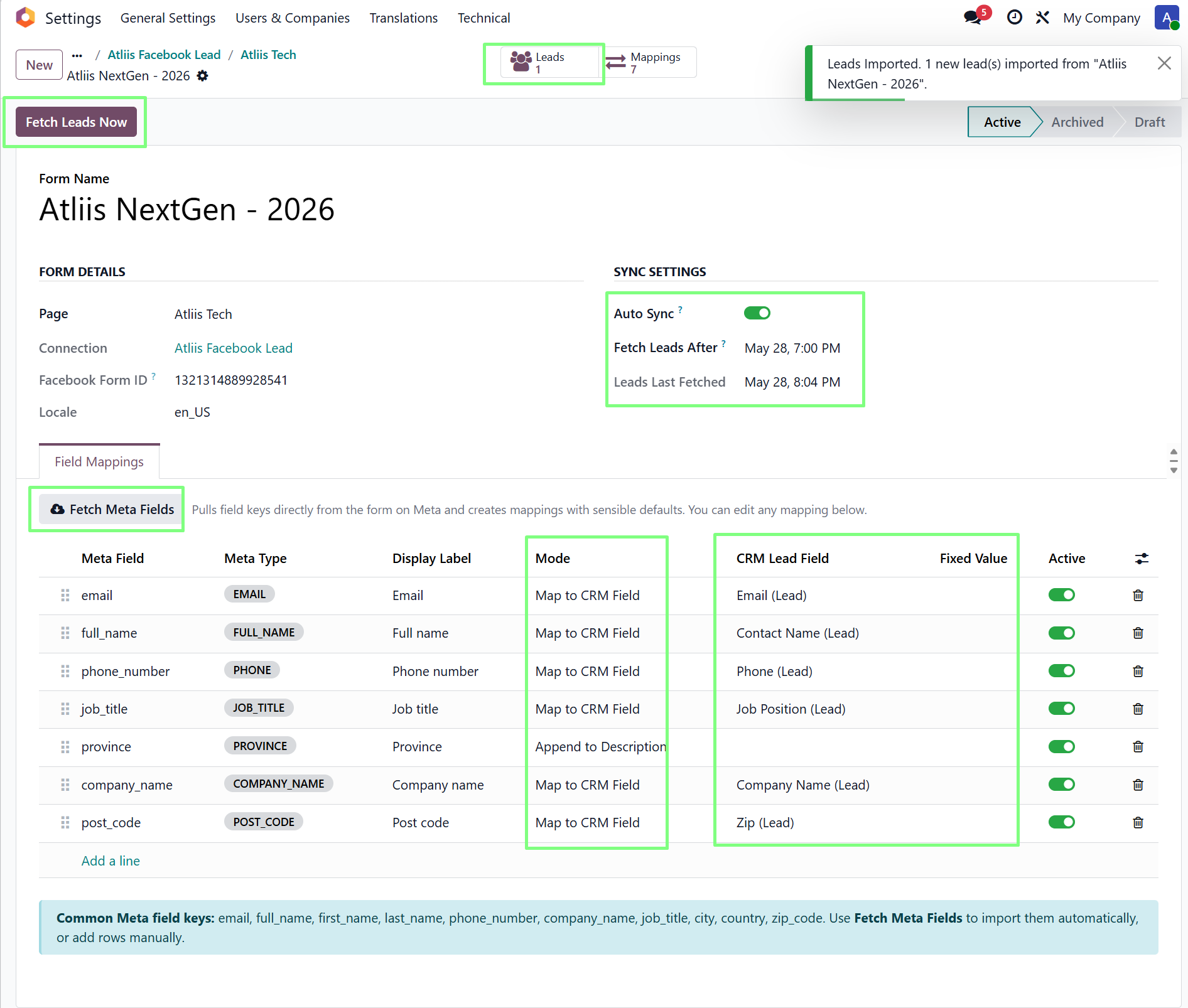Click the job_title row drag handle
The image size is (1188, 1008).
click(65, 709)
